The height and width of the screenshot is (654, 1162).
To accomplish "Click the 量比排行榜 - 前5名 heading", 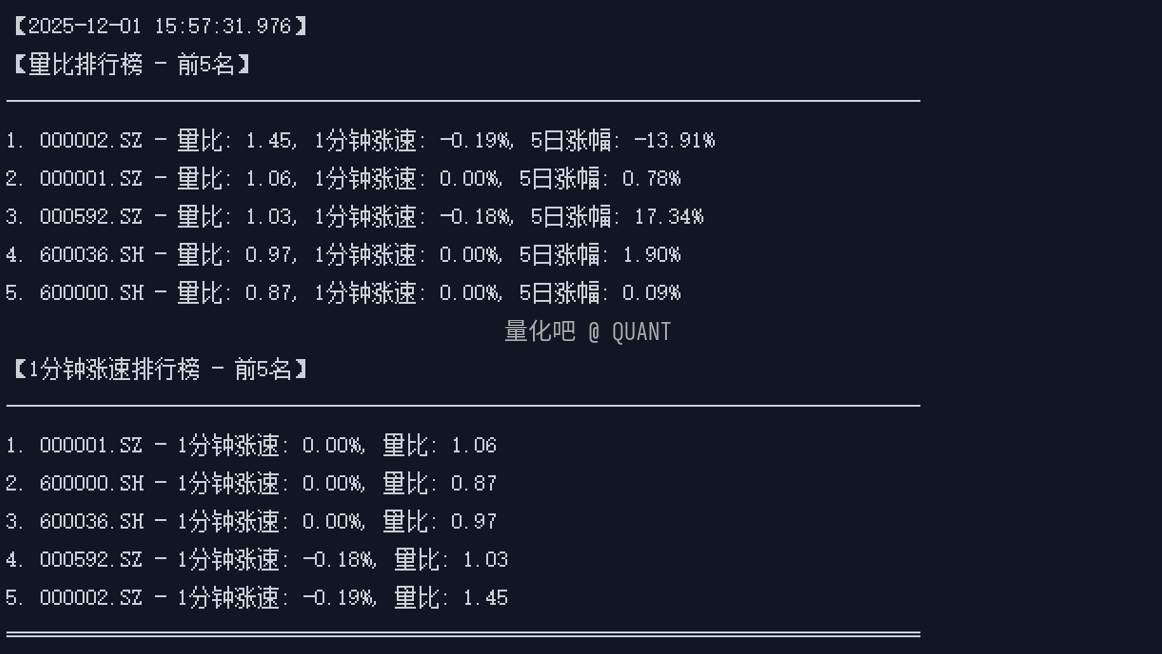I will pos(131,65).
